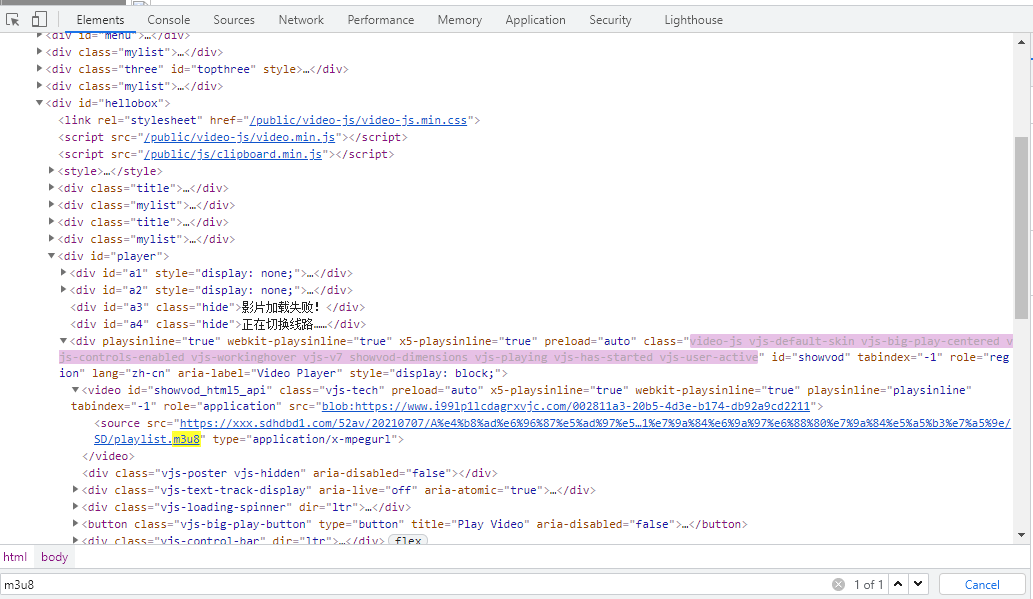The height and width of the screenshot is (599, 1033).
Task: Click the aria-label="Video Player" attribute
Action: coord(260,373)
